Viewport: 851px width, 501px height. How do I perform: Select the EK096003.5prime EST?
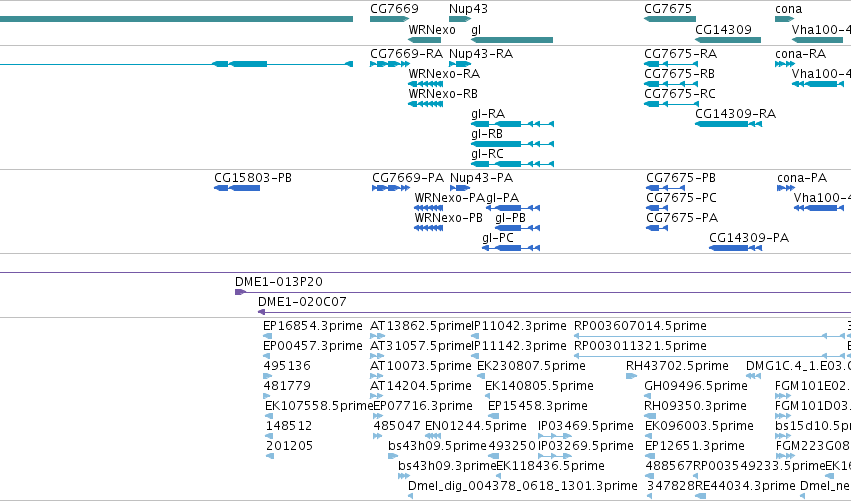[651, 436]
